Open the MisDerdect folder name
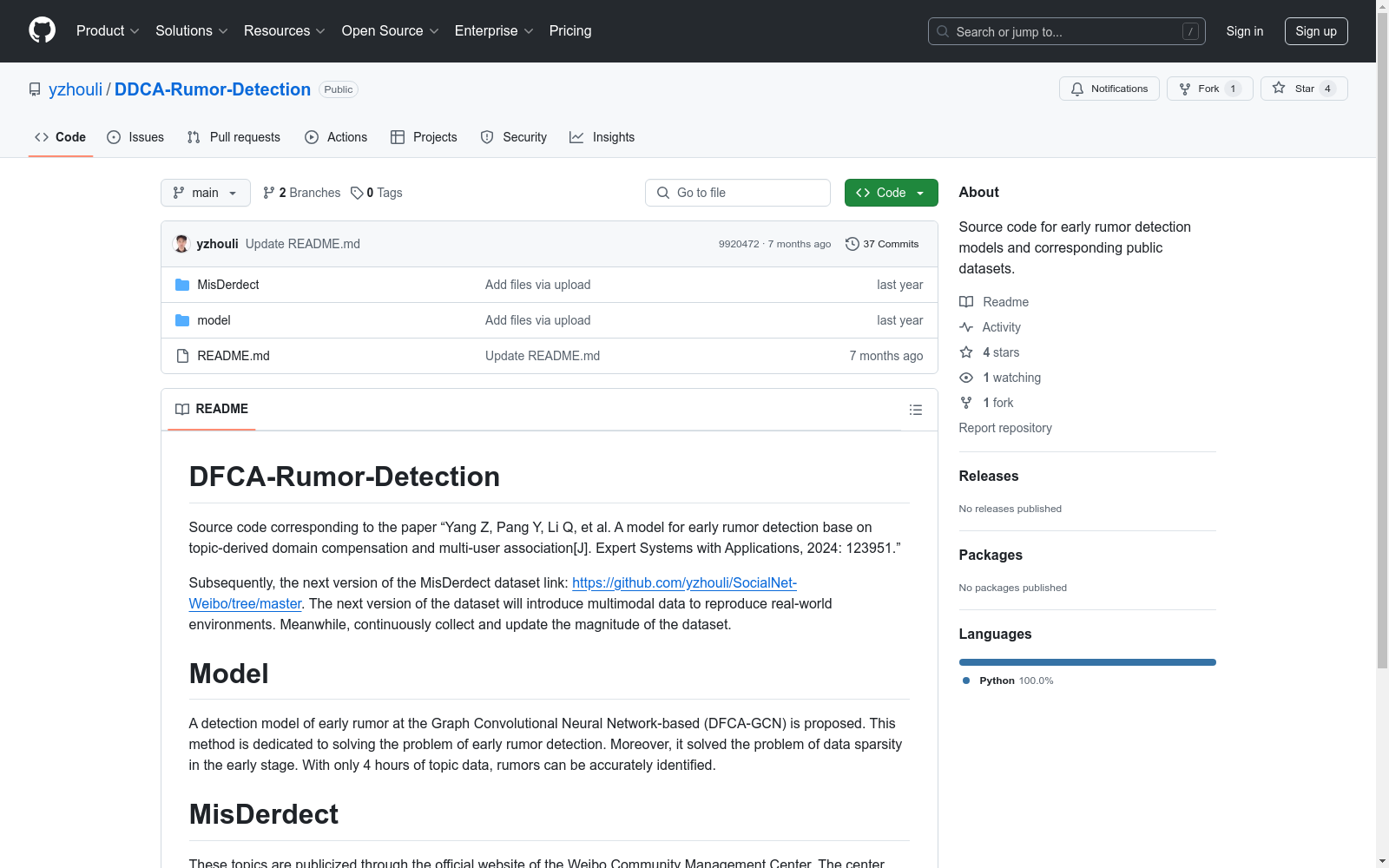The height and width of the screenshot is (868, 1389). 228,285
